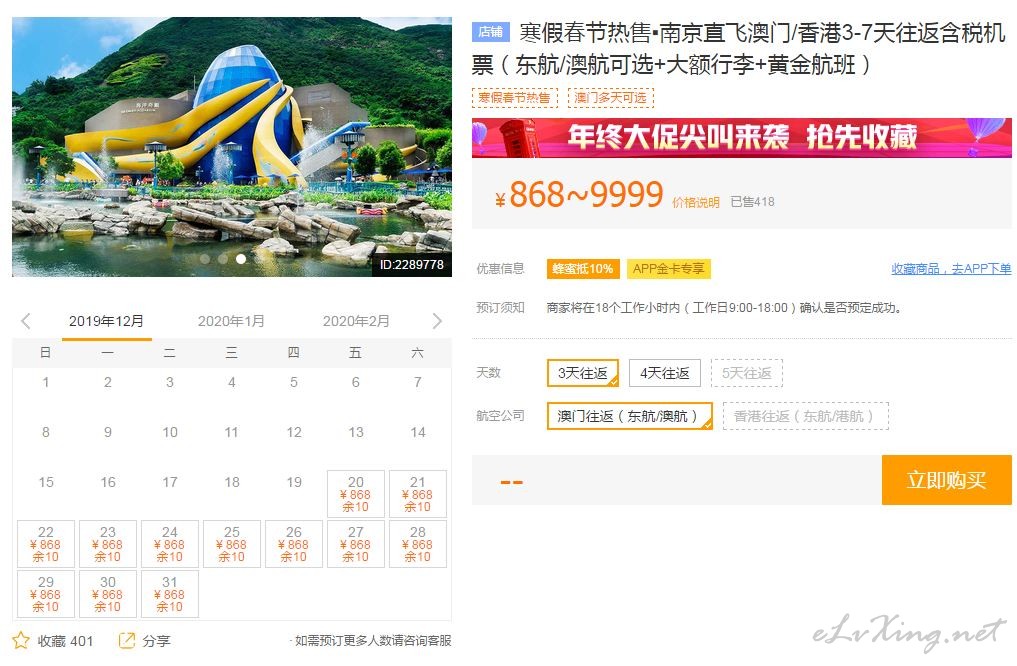Go to previous month with left arrow
Viewport: 1017px width, 666px height.
[x=26, y=321]
